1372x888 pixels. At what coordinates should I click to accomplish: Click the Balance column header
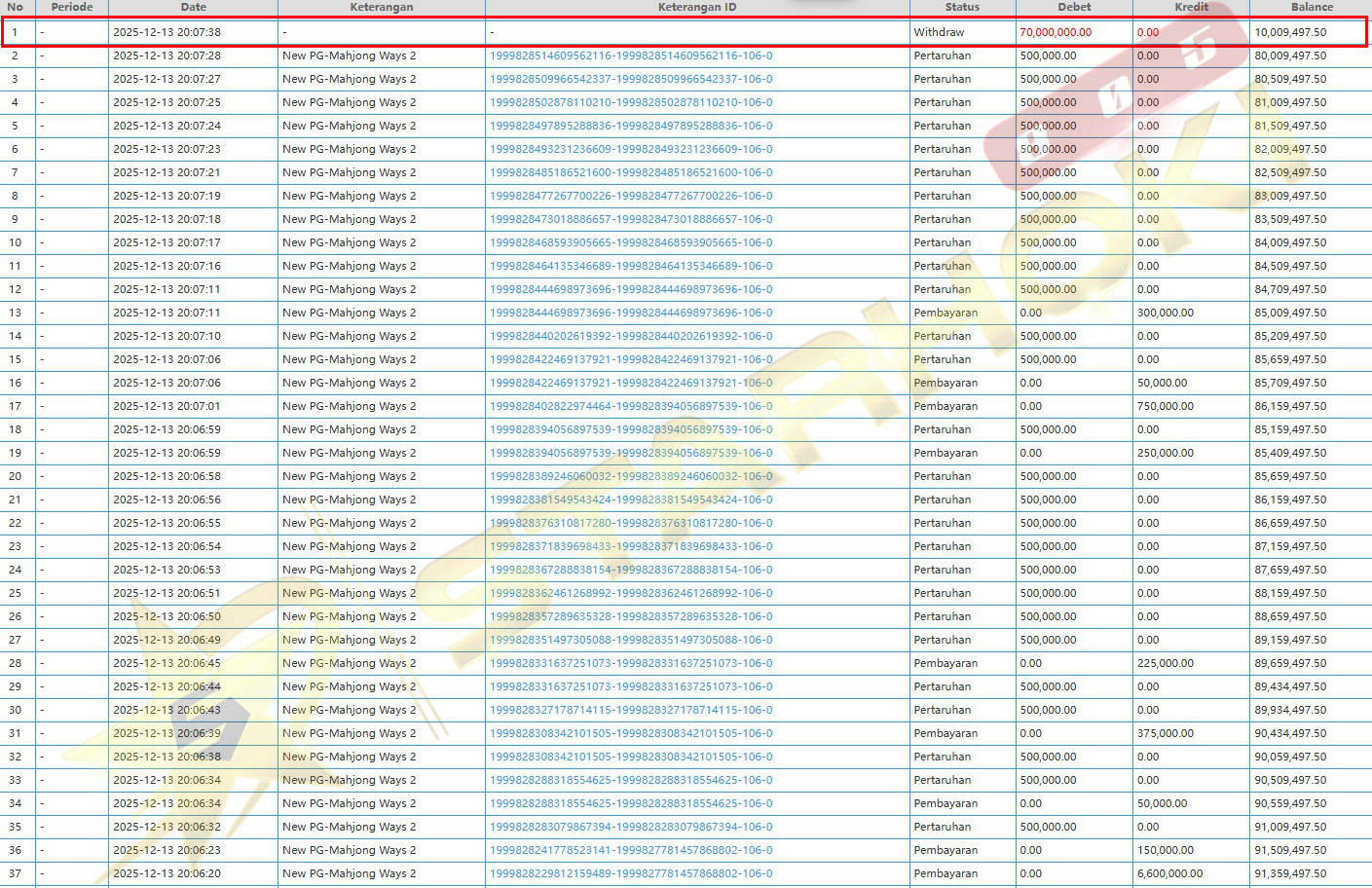pyautogui.click(x=1312, y=7)
